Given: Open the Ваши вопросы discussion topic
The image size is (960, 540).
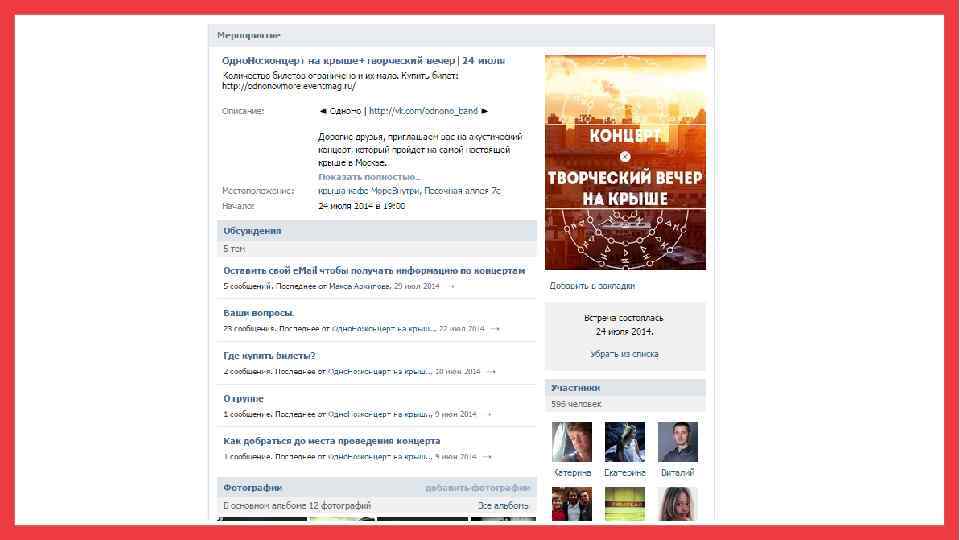Looking at the screenshot, I should (x=258, y=313).
